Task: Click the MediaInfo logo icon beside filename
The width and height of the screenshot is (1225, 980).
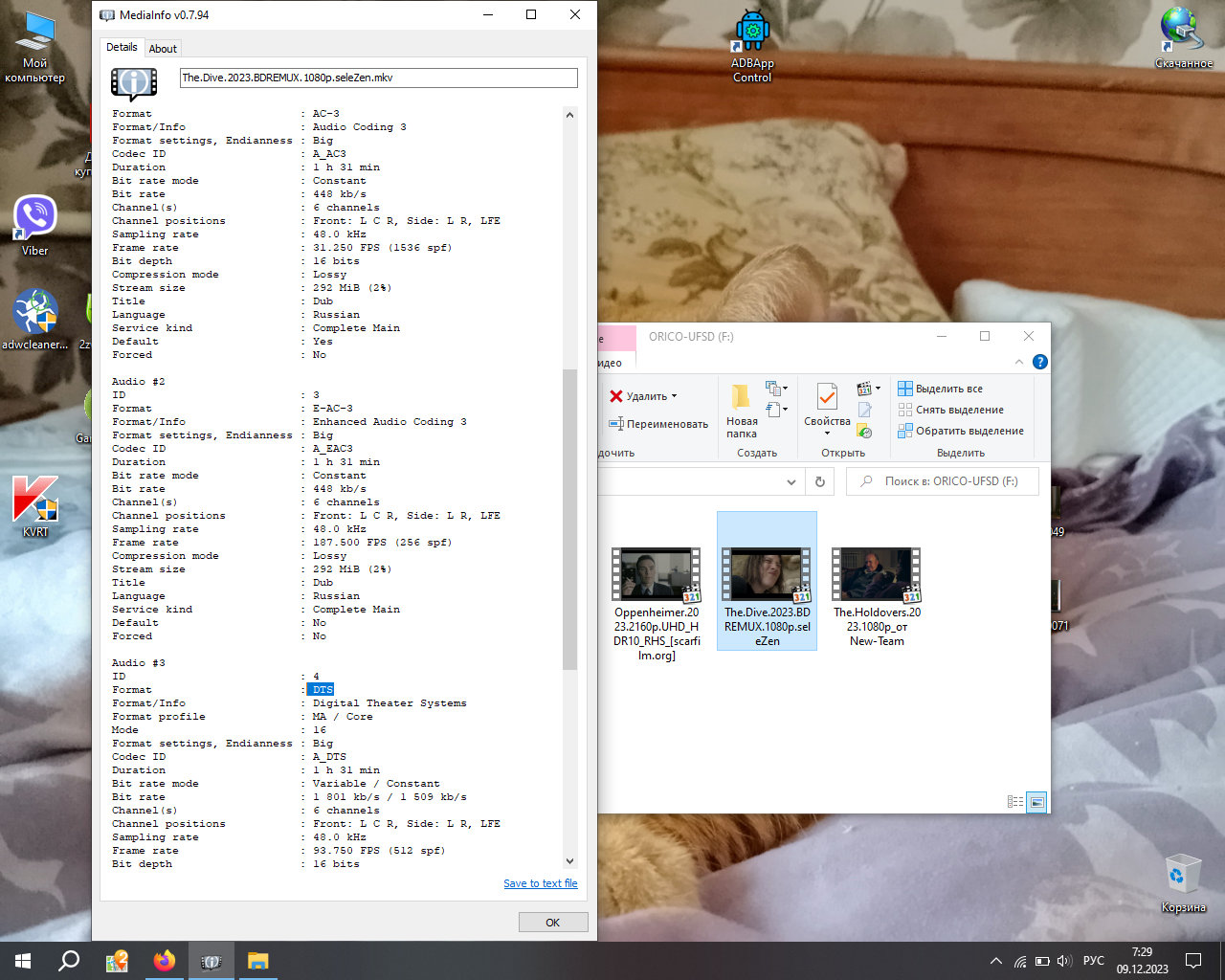Action: (x=134, y=83)
